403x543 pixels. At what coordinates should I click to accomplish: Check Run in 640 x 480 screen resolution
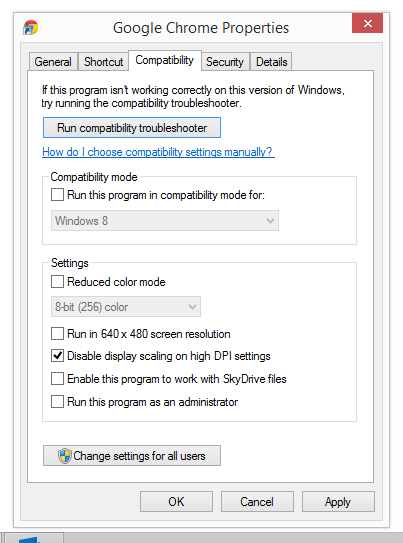pos(57,333)
